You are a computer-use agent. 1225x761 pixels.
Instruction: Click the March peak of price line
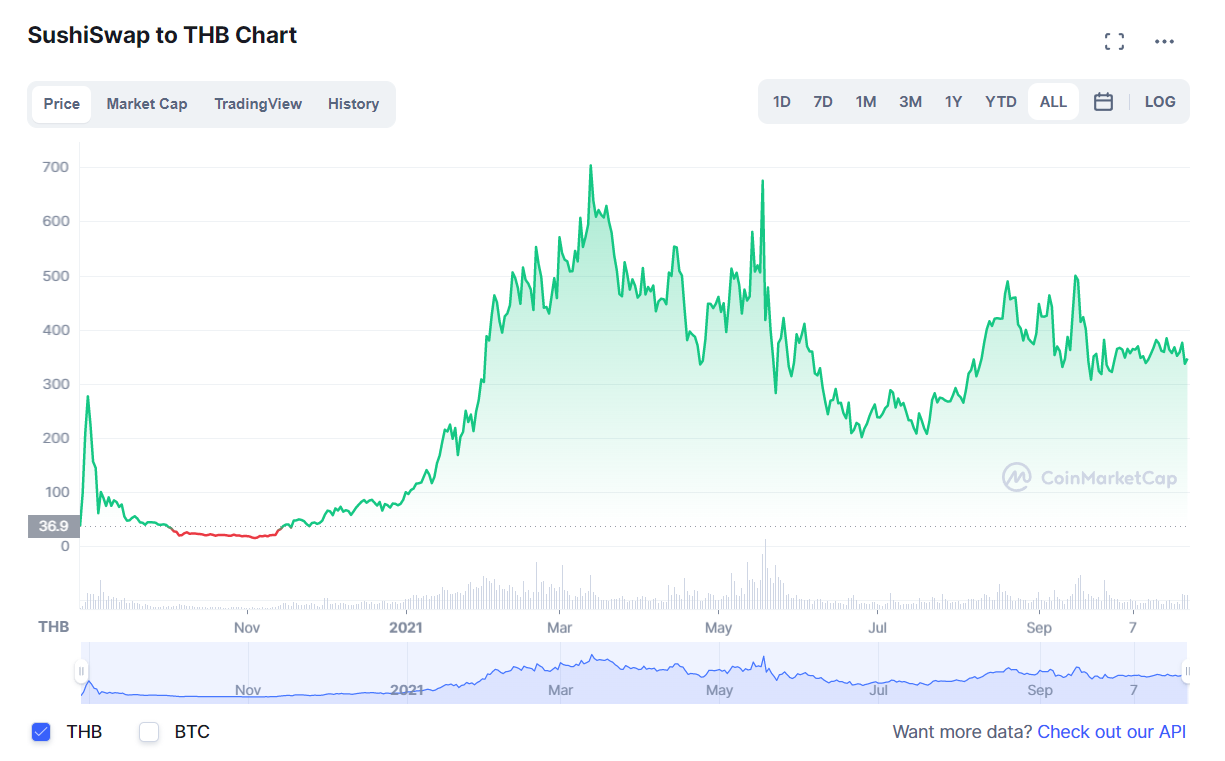pyautogui.click(x=590, y=167)
